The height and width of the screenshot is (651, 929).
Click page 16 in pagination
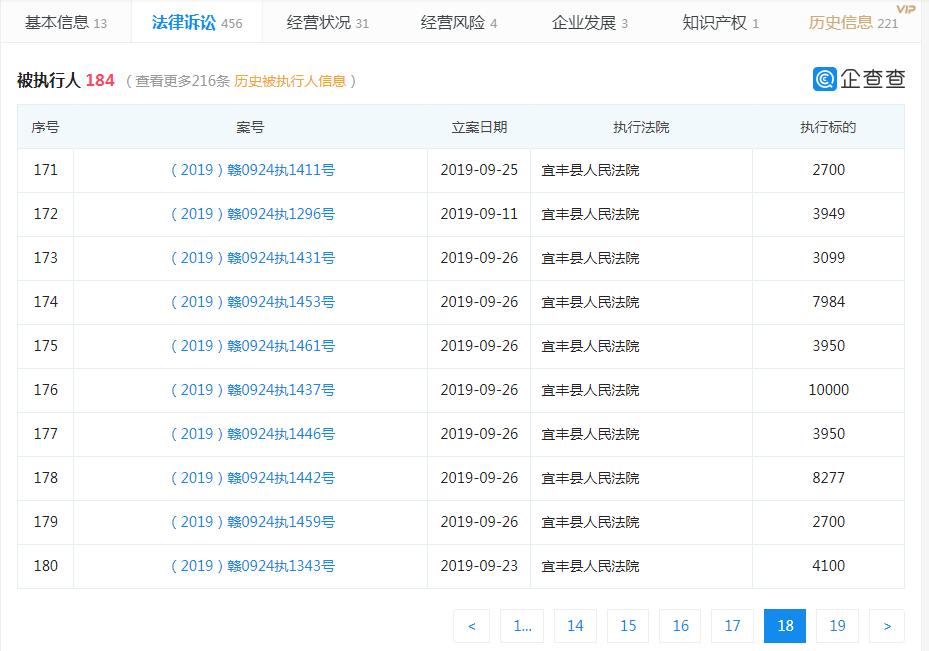tap(680, 625)
